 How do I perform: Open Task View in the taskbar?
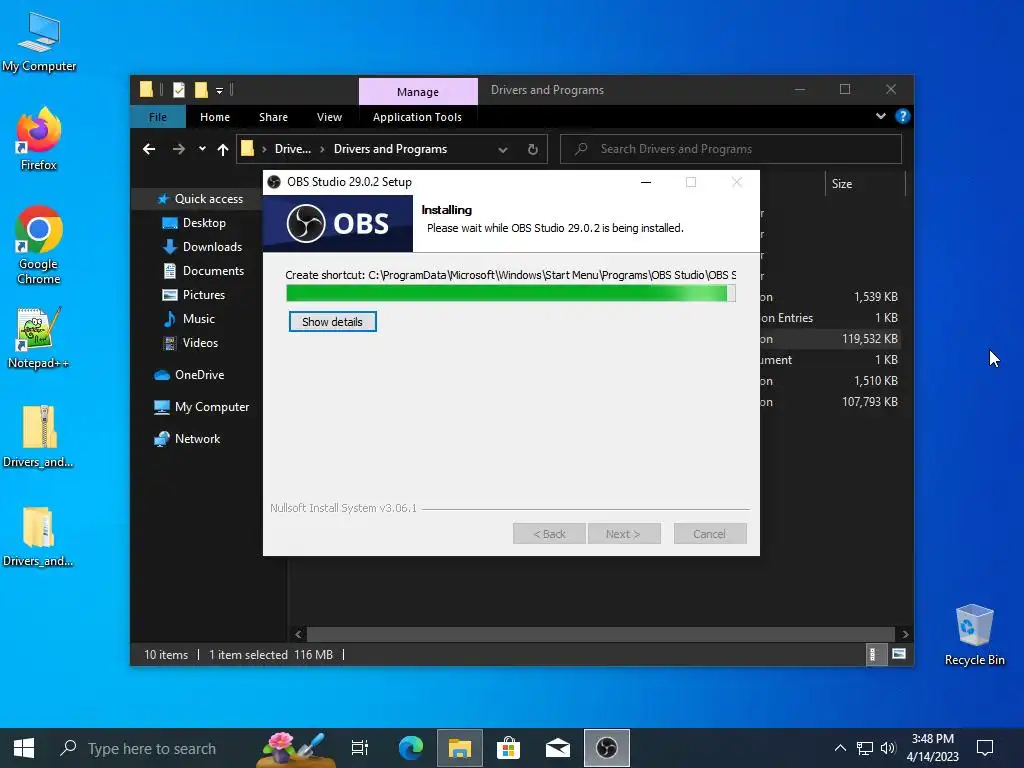(x=360, y=748)
